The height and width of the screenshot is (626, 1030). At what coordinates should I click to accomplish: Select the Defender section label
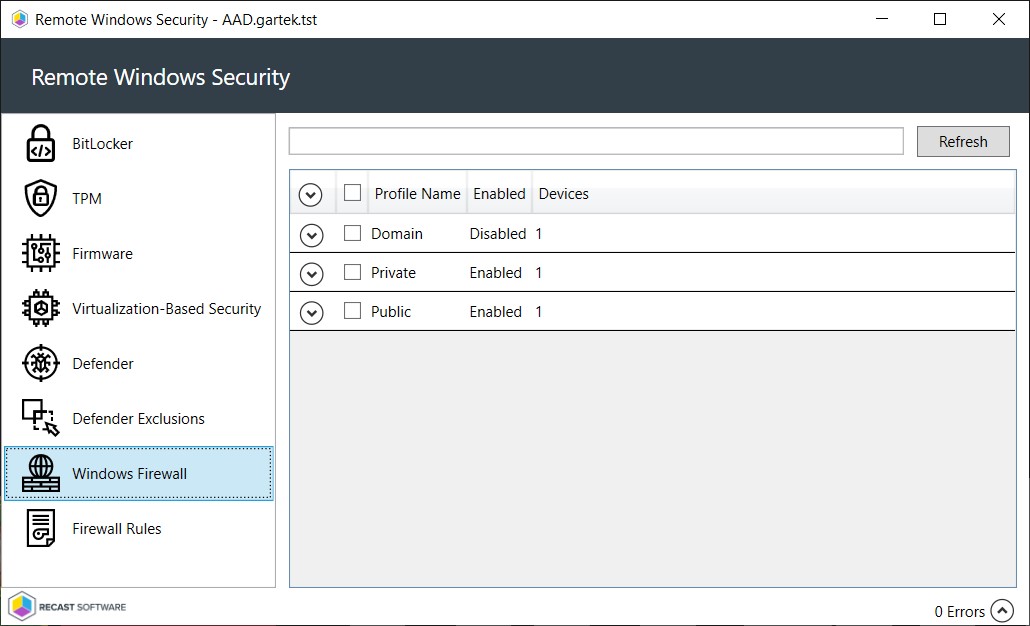pos(103,363)
